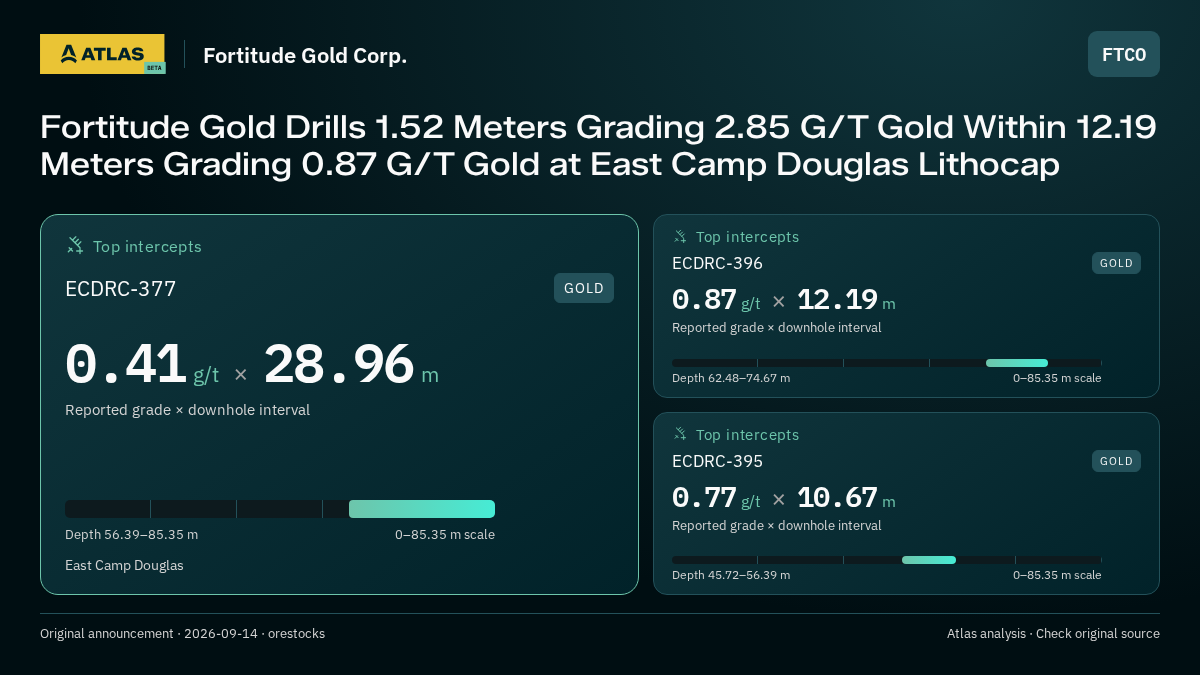Click the Depth 45.72–56.39 m label
1200x675 pixels.
click(x=731, y=575)
